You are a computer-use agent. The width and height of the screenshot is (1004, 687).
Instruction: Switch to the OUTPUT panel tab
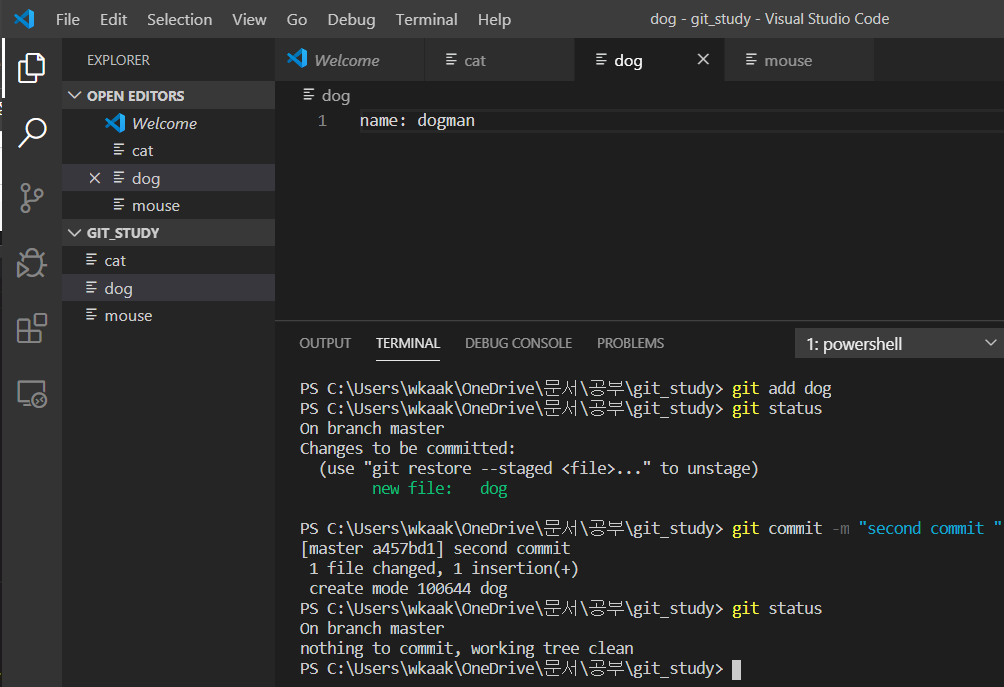(325, 343)
